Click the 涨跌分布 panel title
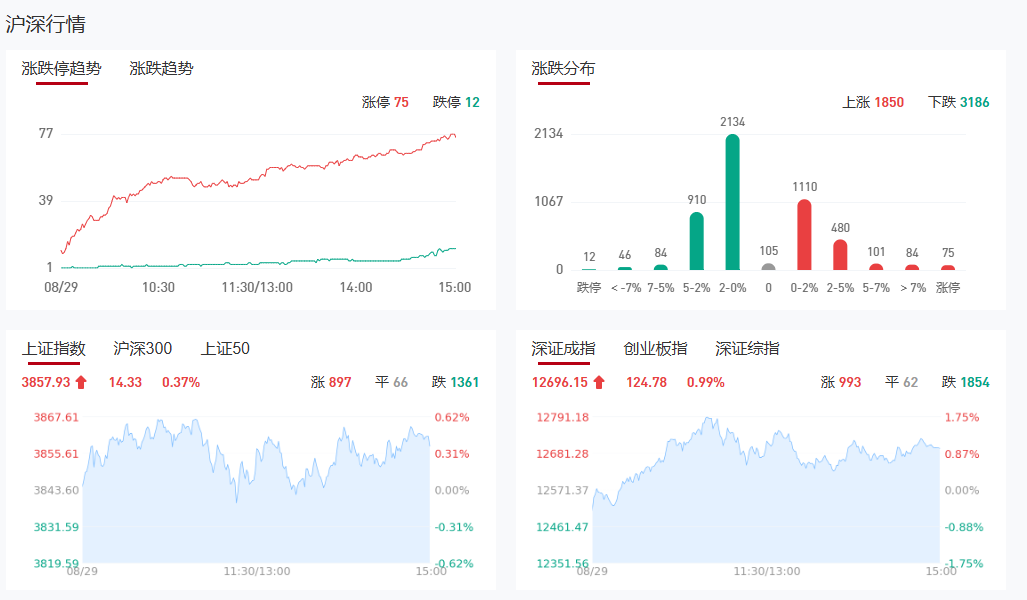 click(x=563, y=69)
